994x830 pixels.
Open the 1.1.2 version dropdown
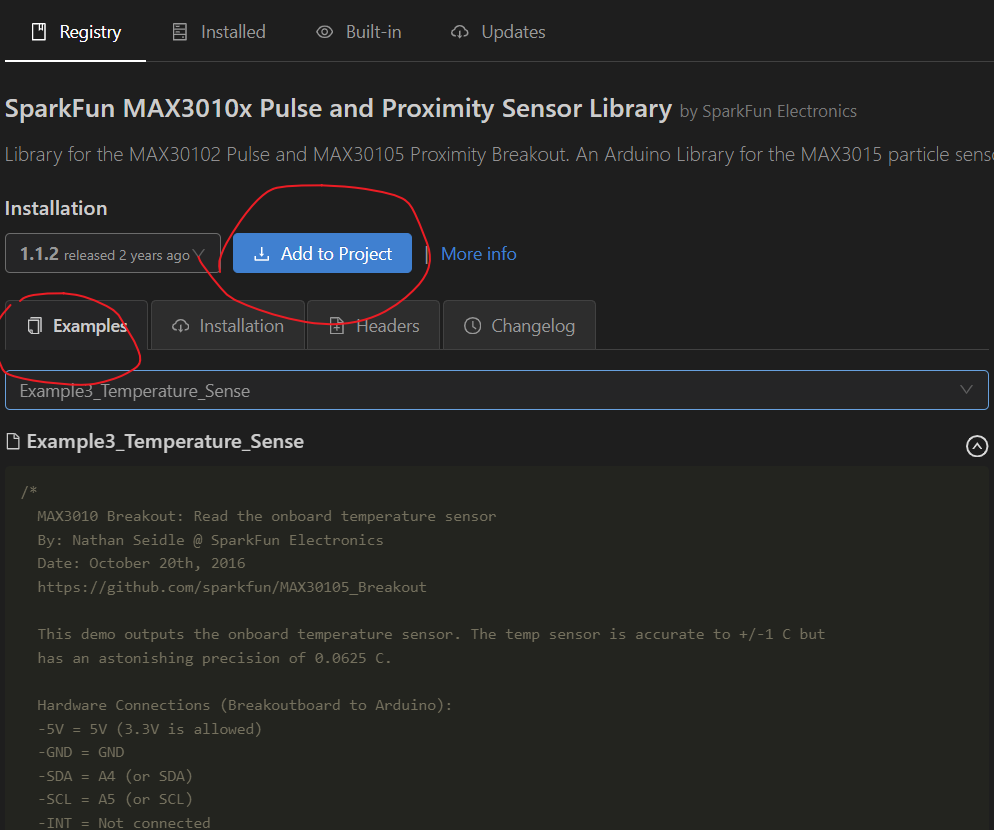[113, 254]
